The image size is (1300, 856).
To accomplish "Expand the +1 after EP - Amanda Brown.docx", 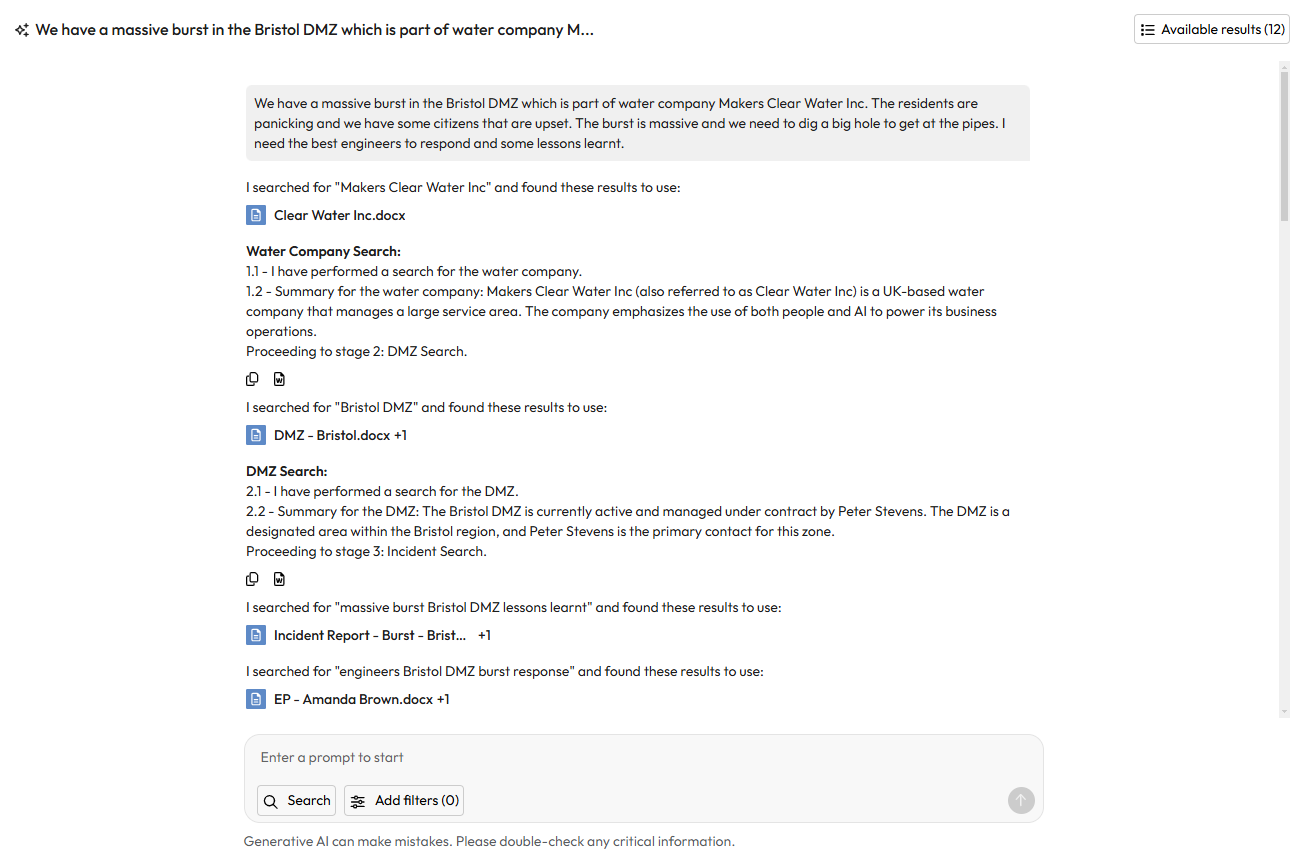I will [x=443, y=699].
